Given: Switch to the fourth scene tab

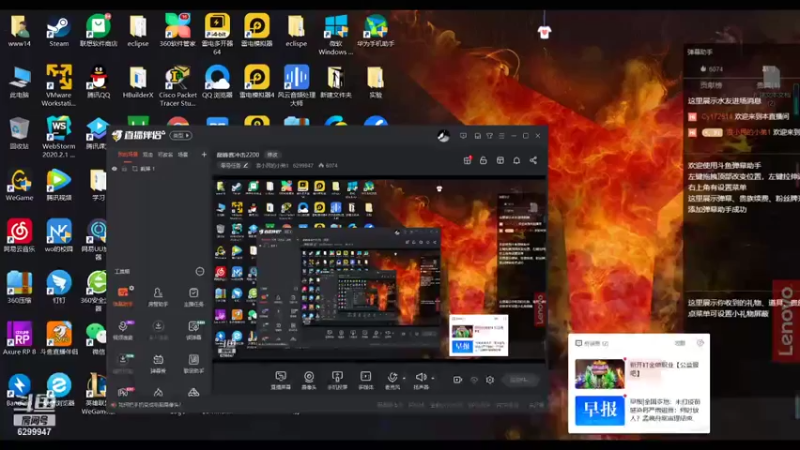Looking at the screenshot, I should pyautogui.click(x=183, y=154).
